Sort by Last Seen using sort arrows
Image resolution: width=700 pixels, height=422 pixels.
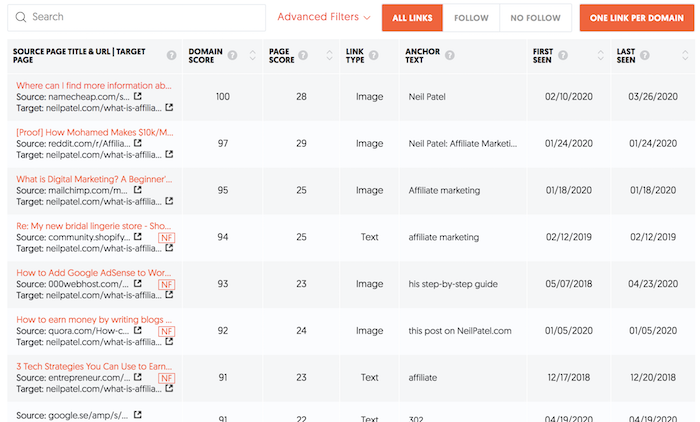coord(685,55)
